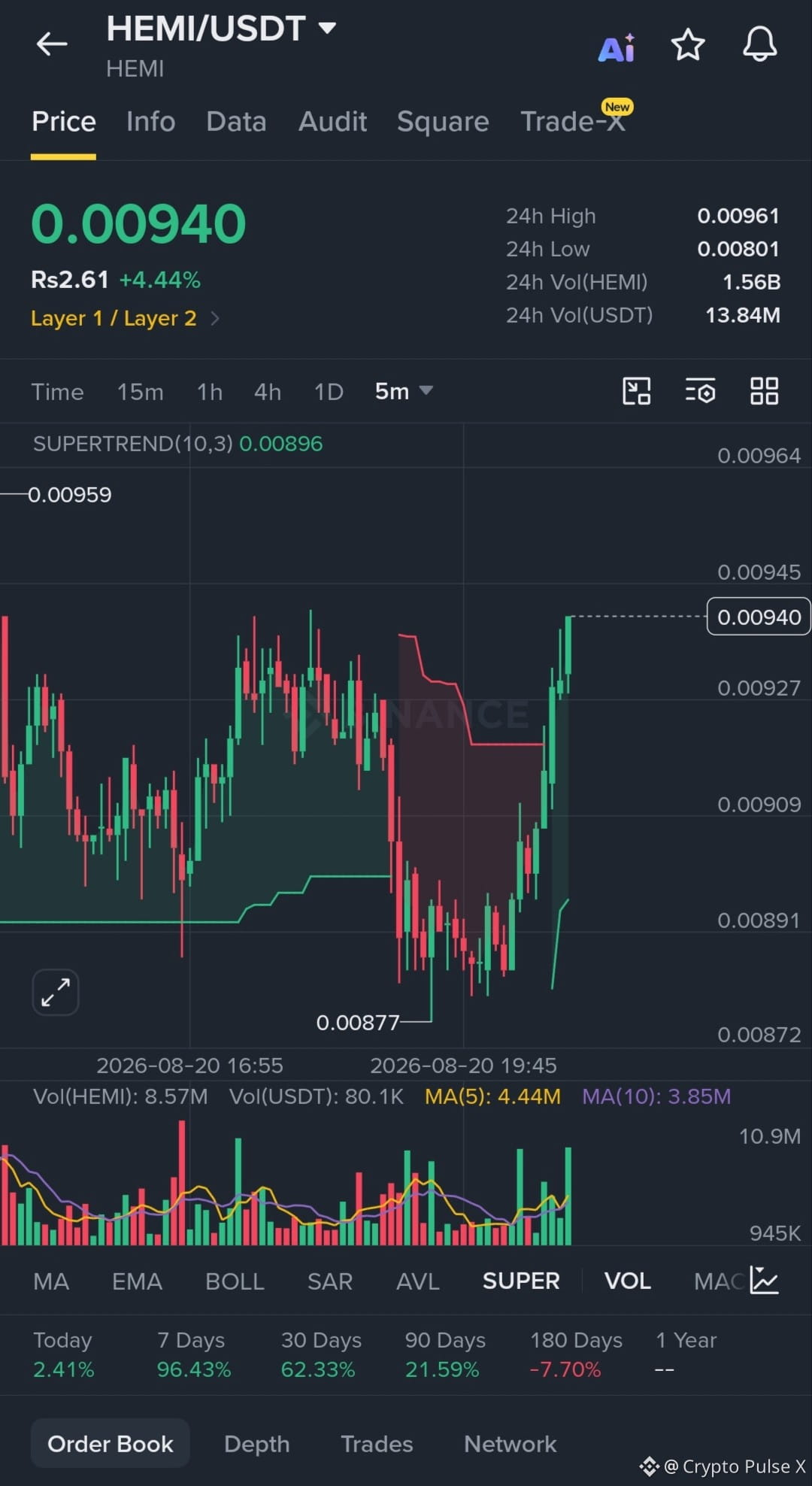Switch to the Price tab

pos(64,122)
